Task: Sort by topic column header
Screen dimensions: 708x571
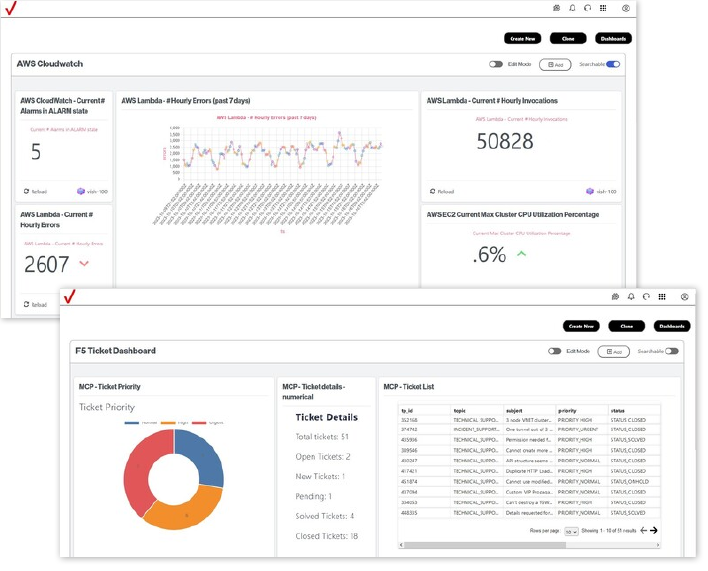Action: (460, 411)
